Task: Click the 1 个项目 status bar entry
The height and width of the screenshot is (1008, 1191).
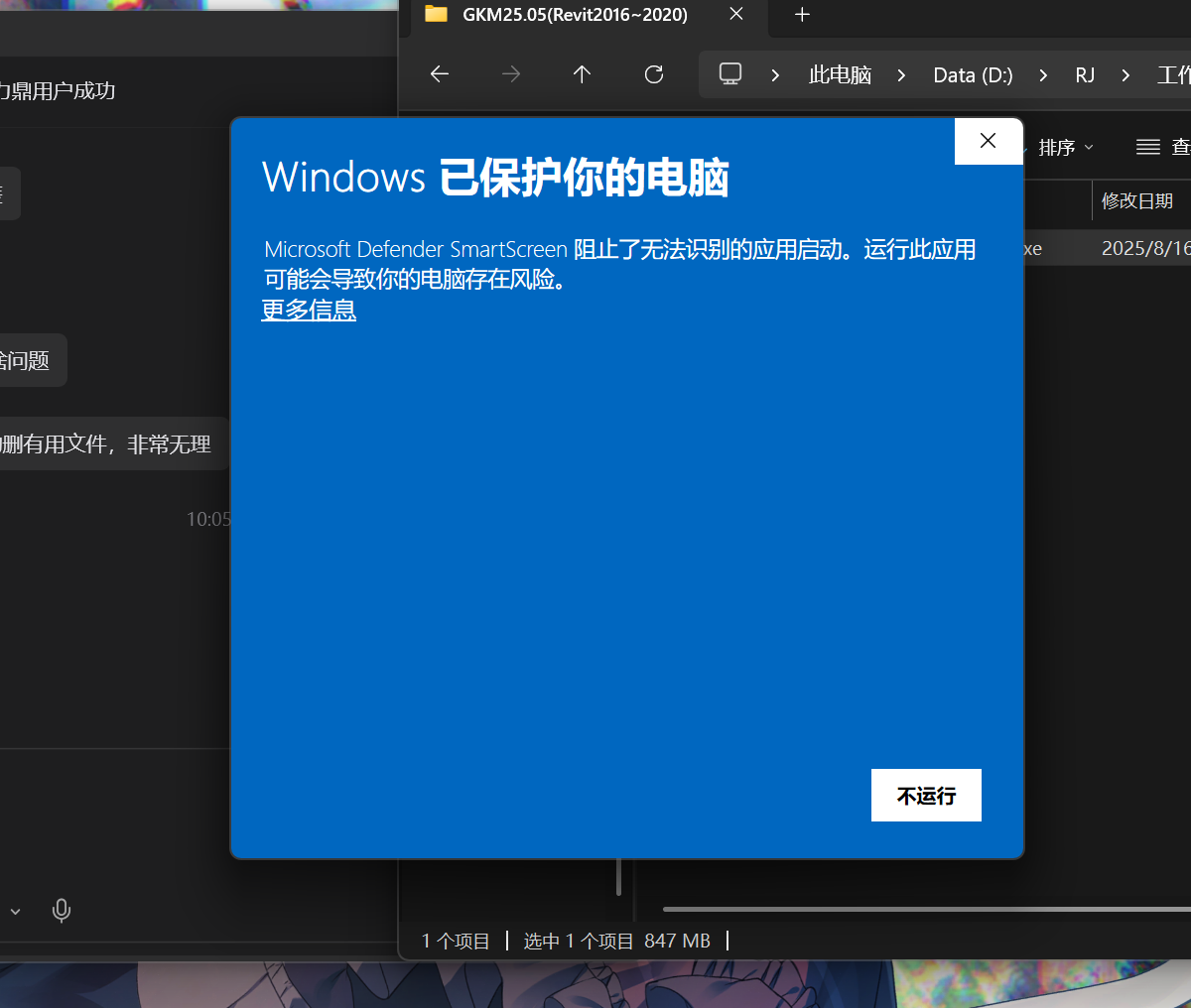Action: pyautogui.click(x=456, y=941)
